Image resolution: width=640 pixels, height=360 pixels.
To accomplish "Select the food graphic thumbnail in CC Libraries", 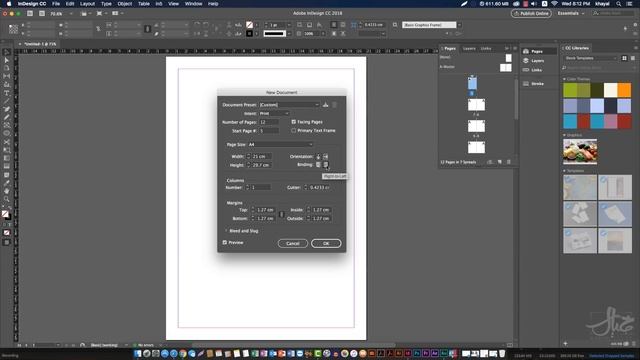I will (580, 151).
